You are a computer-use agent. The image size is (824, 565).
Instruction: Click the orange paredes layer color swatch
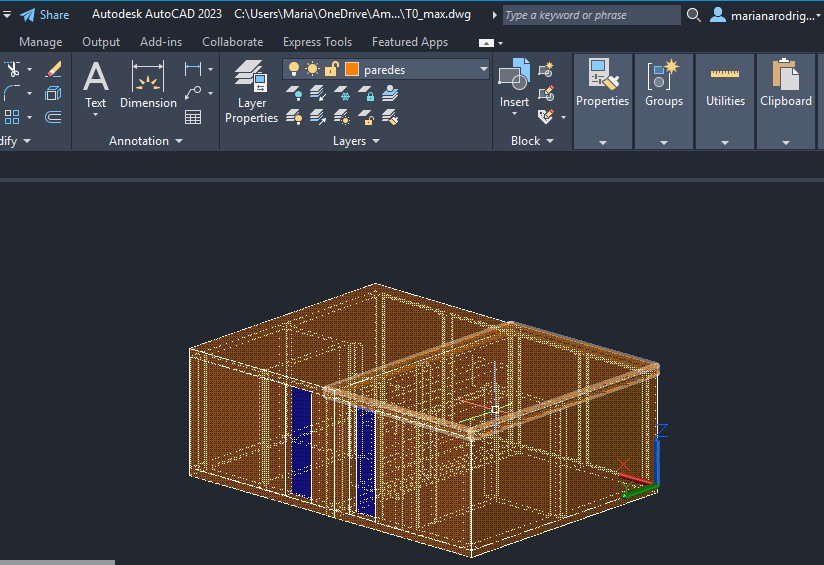tap(352, 69)
